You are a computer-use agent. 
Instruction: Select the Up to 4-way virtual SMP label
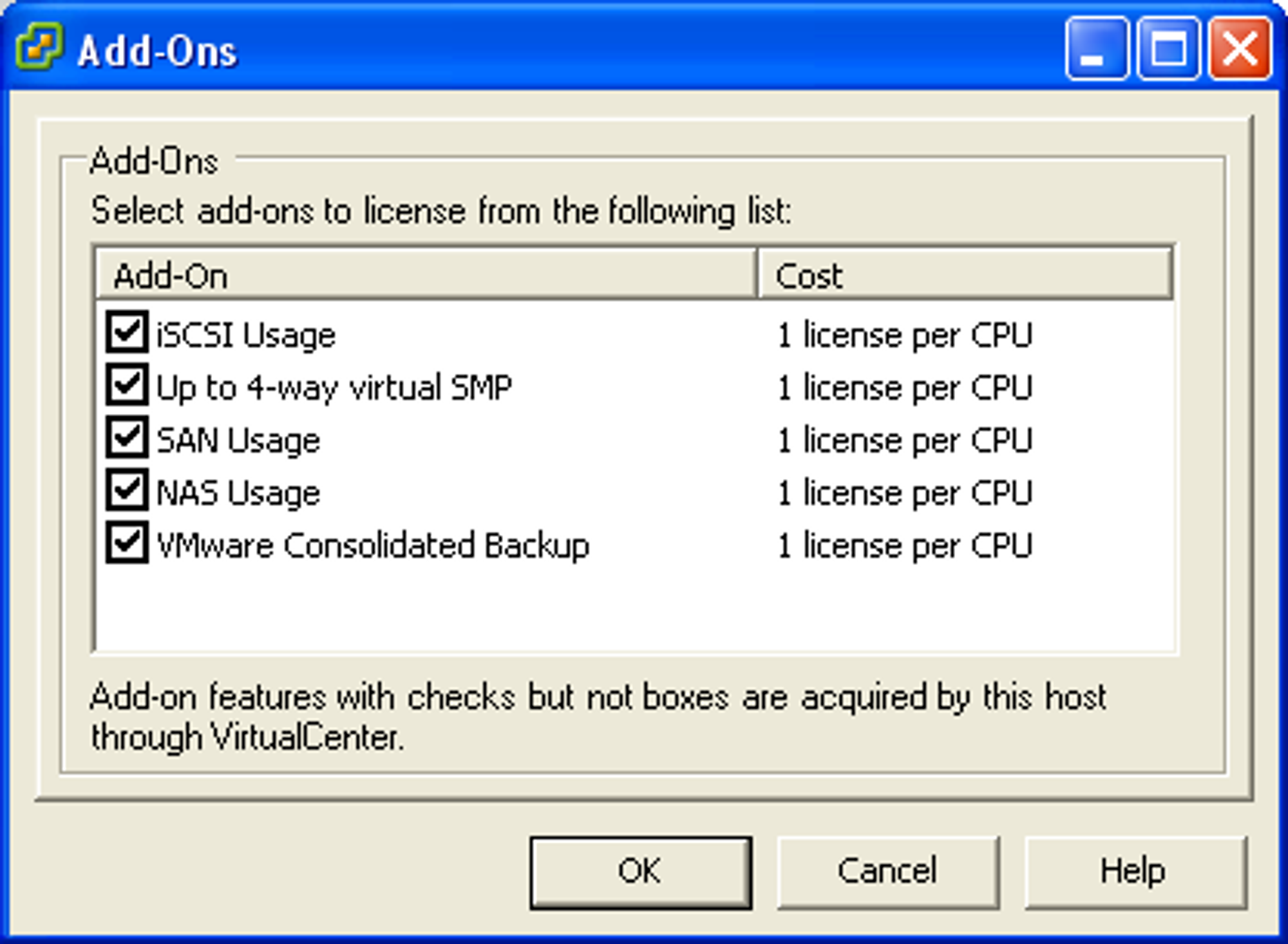pos(334,388)
